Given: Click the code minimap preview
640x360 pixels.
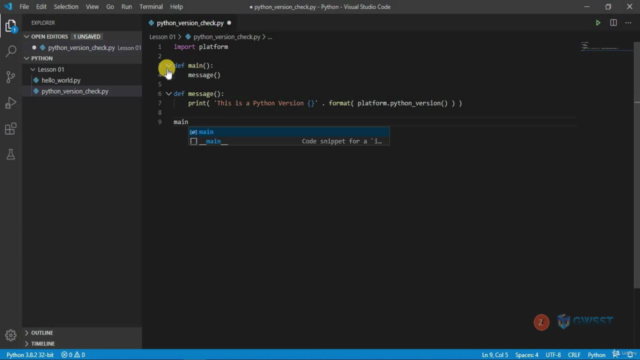Looking at the screenshot, I should (606, 46).
